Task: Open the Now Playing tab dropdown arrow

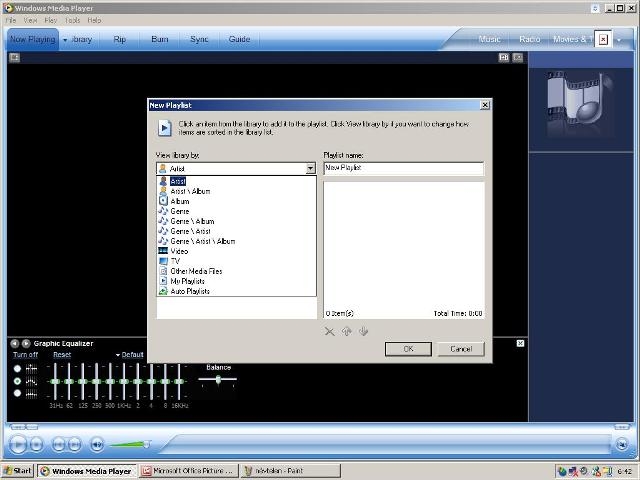Action: tap(65, 40)
